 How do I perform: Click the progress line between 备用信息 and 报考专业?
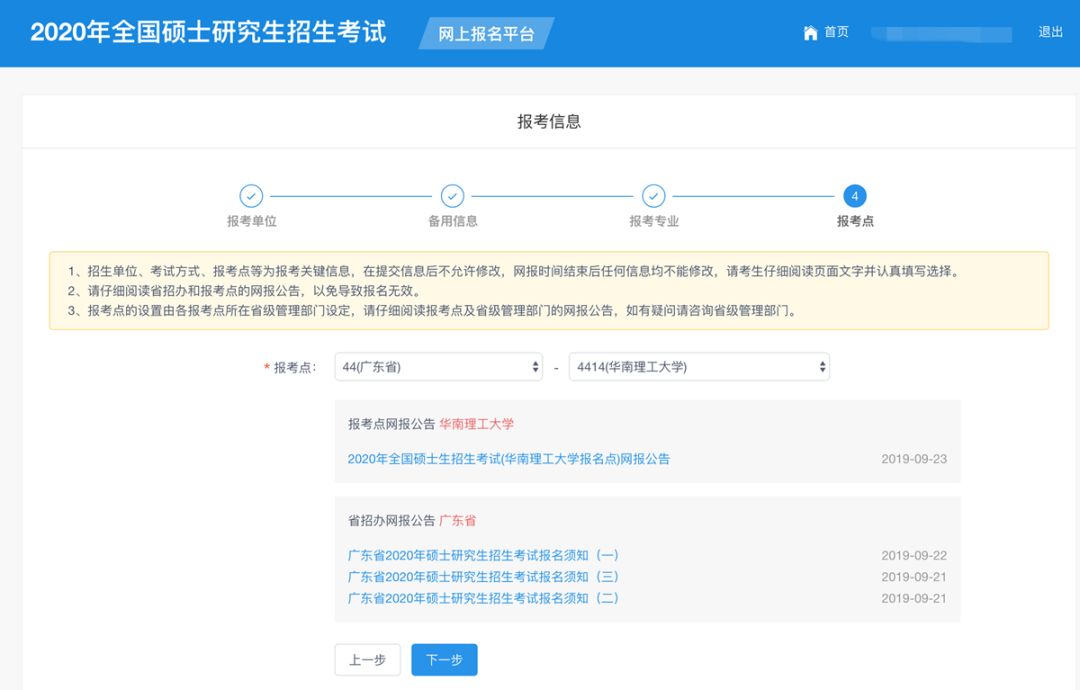click(553, 198)
